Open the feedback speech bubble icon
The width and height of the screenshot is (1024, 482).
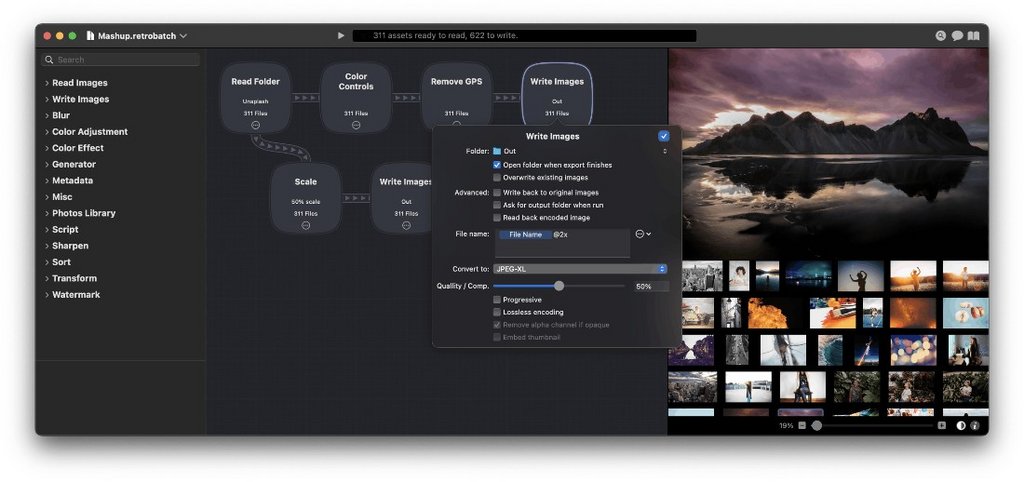pyautogui.click(x=957, y=36)
